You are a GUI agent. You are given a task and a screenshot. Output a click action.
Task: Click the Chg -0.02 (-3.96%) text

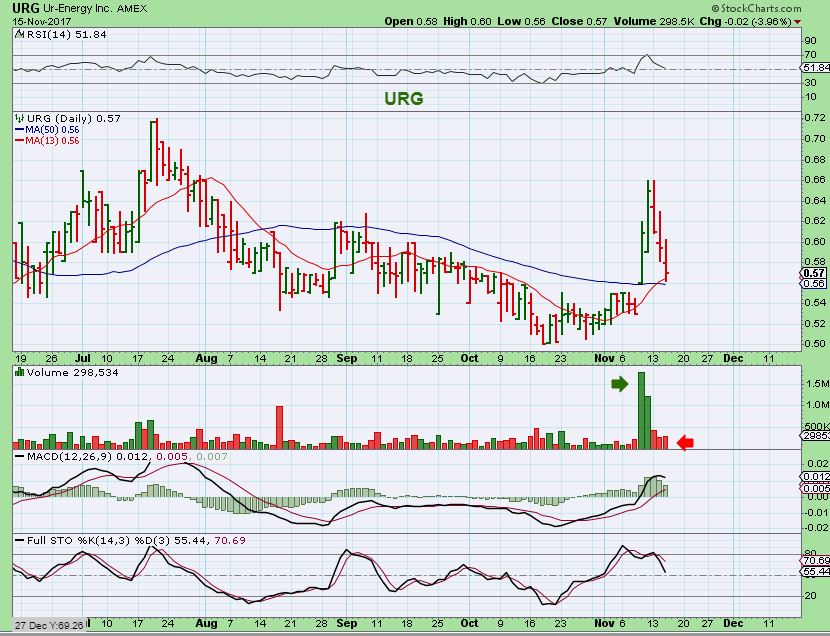pyautogui.click(x=745, y=21)
